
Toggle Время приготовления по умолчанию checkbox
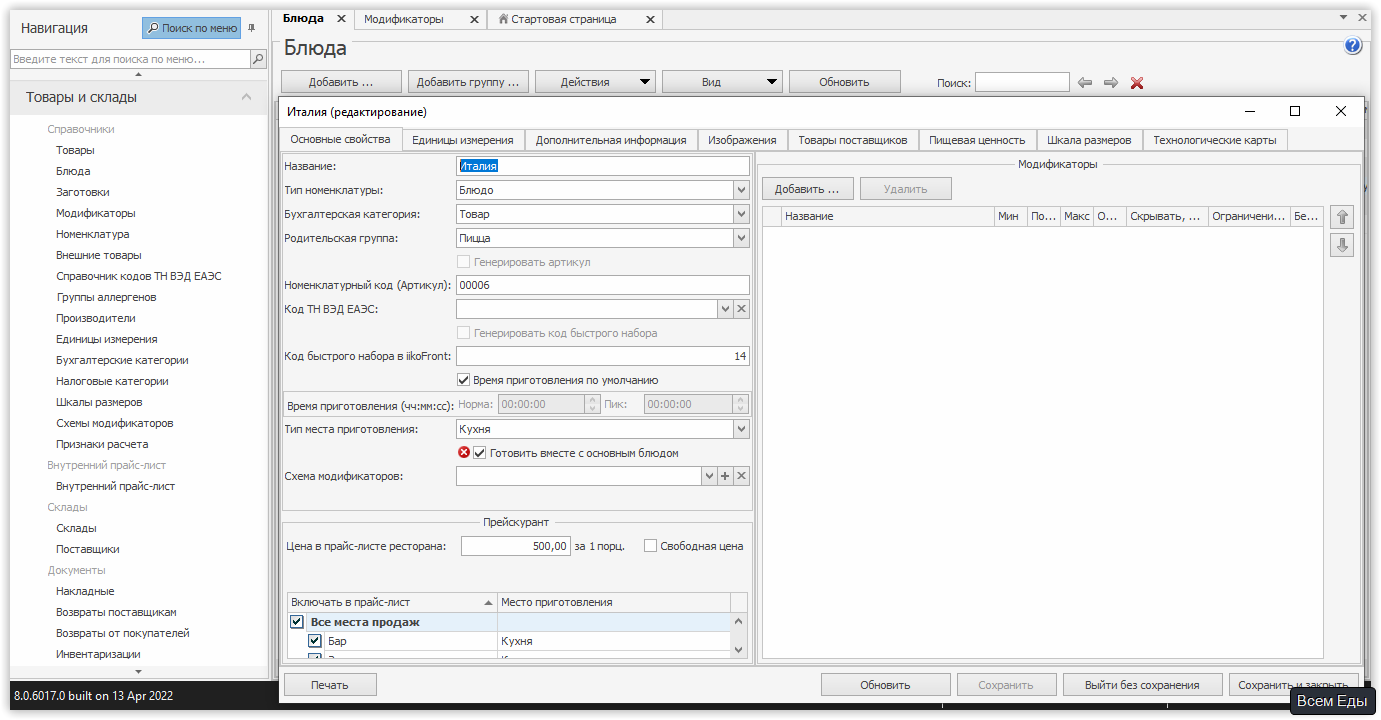(x=464, y=380)
